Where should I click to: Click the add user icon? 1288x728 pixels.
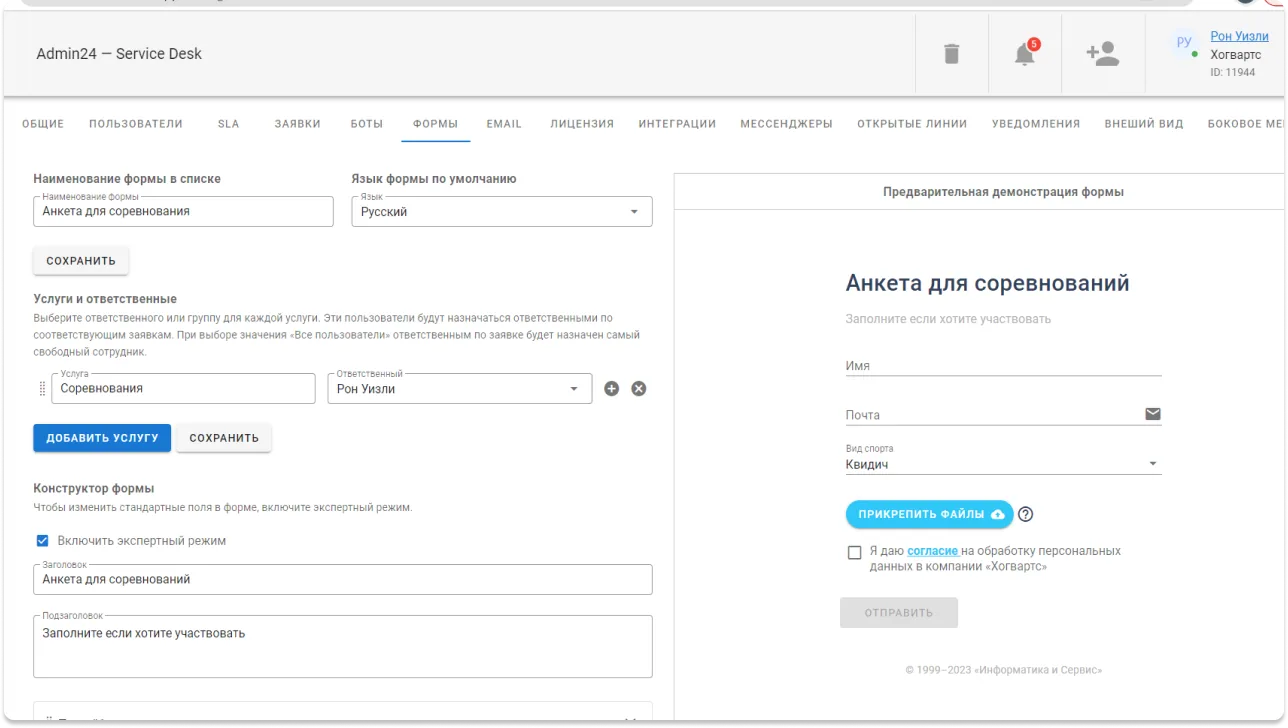click(x=1102, y=54)
